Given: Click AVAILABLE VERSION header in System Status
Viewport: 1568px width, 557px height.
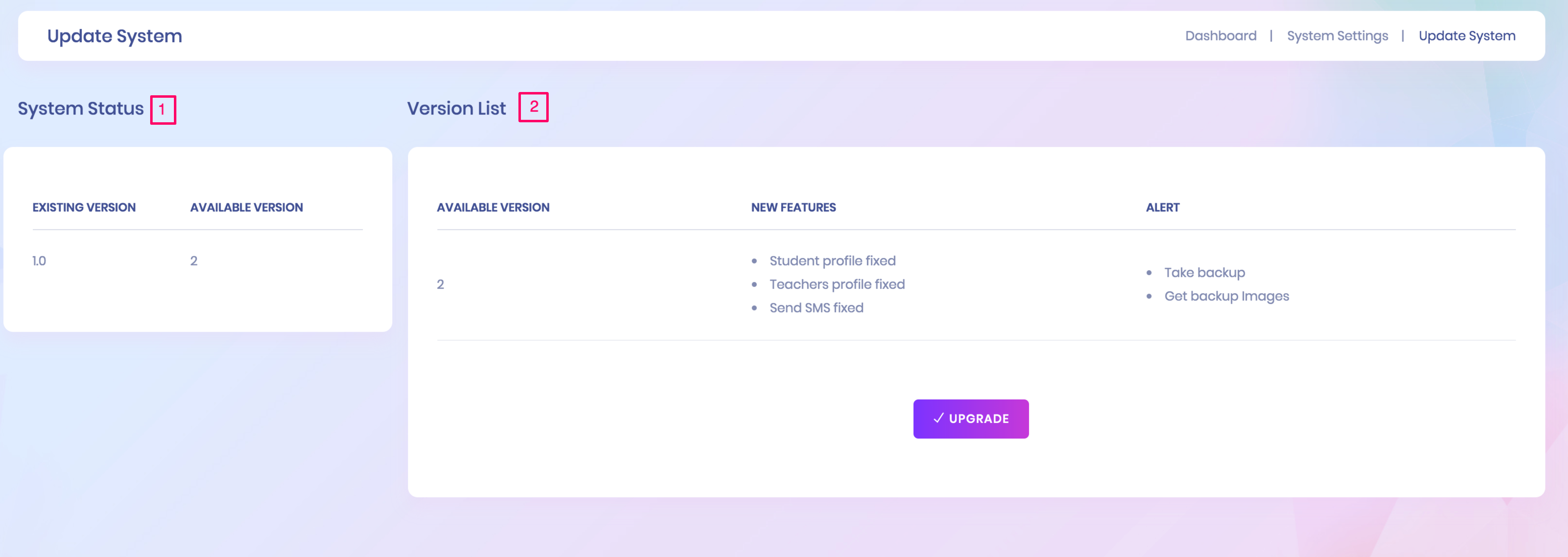Looking at the screenshot, I should pyautogui.click(x=246, y=207).
